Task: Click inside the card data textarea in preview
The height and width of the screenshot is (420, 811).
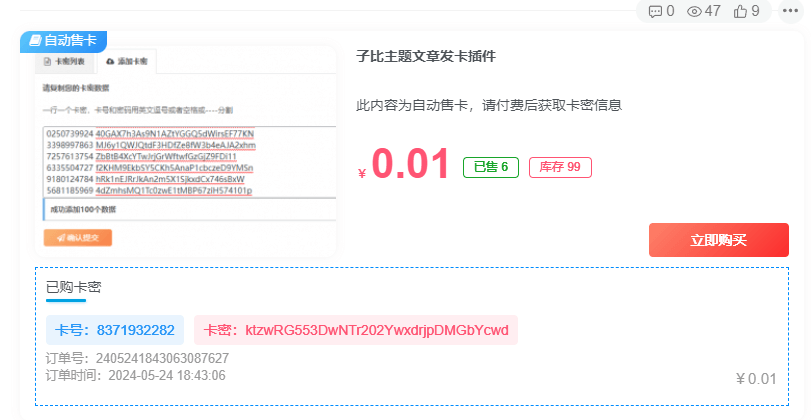Action: [x=189, y=161]
